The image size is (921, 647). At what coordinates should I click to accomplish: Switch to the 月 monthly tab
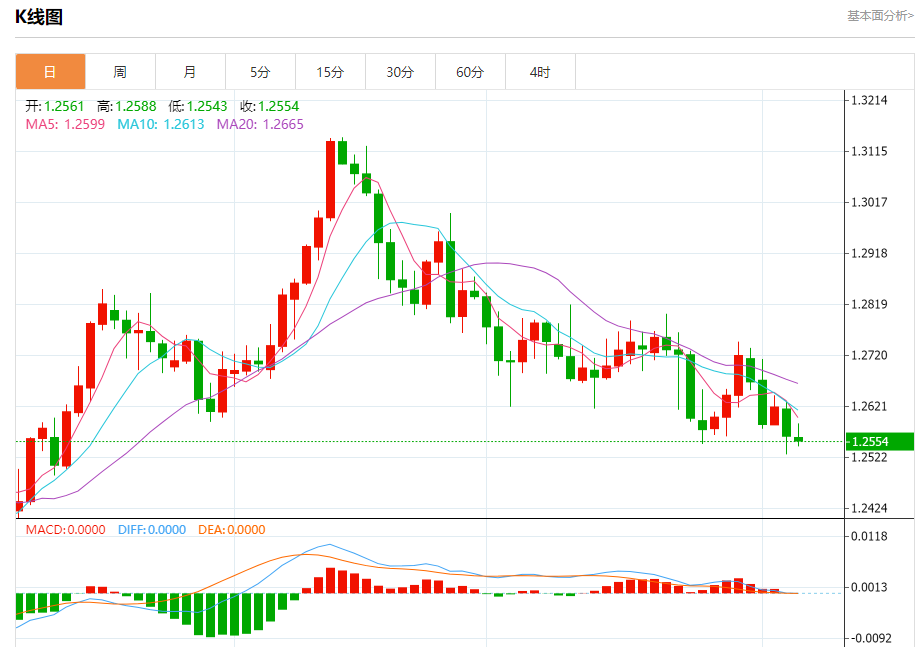click(x=190, y=72)
